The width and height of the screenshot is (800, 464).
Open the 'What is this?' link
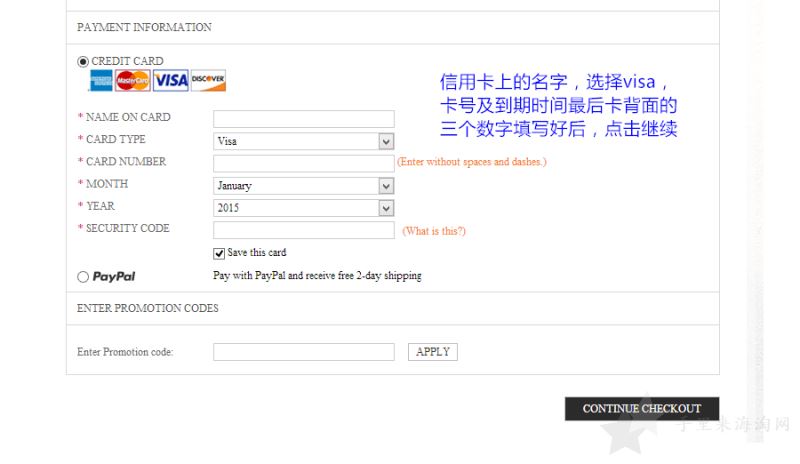coord(434,231)
